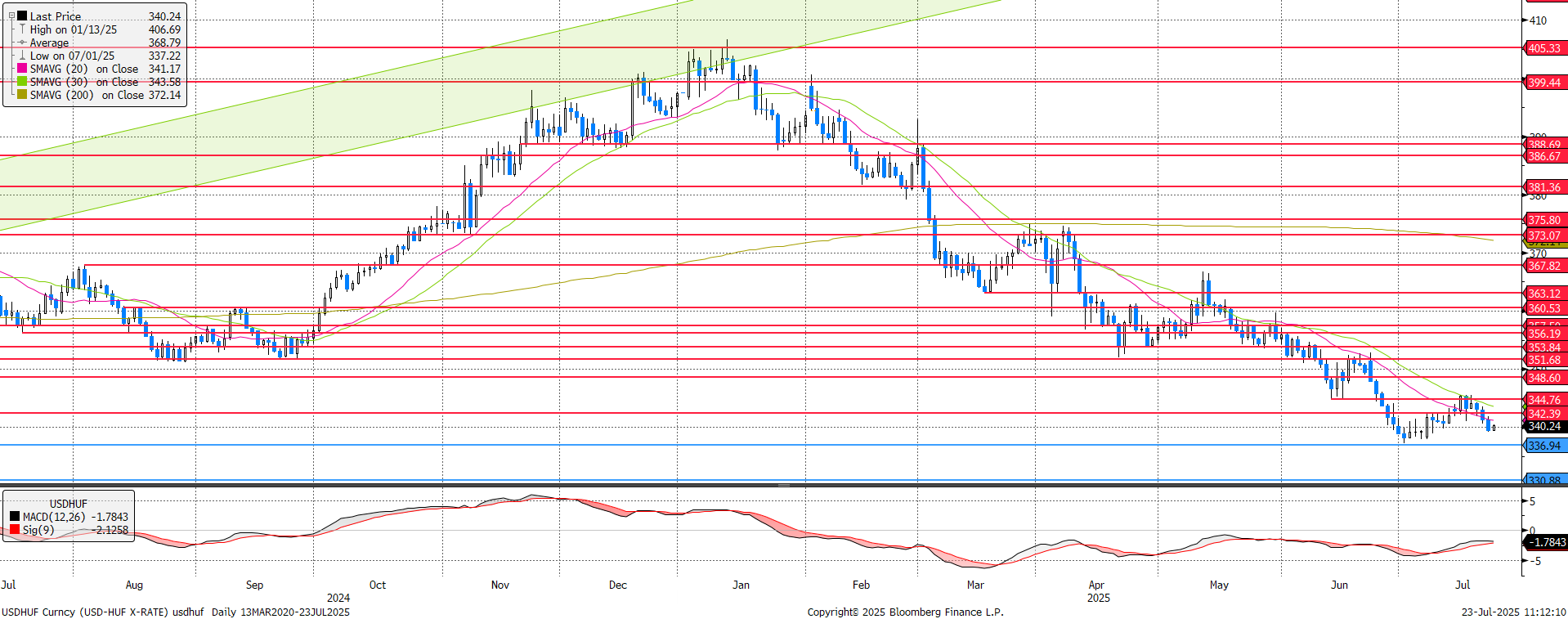The width and height of the screenshot is (1568, 619).
Task: Click the 351.68 red price level label
Action: pos(1545,360)
